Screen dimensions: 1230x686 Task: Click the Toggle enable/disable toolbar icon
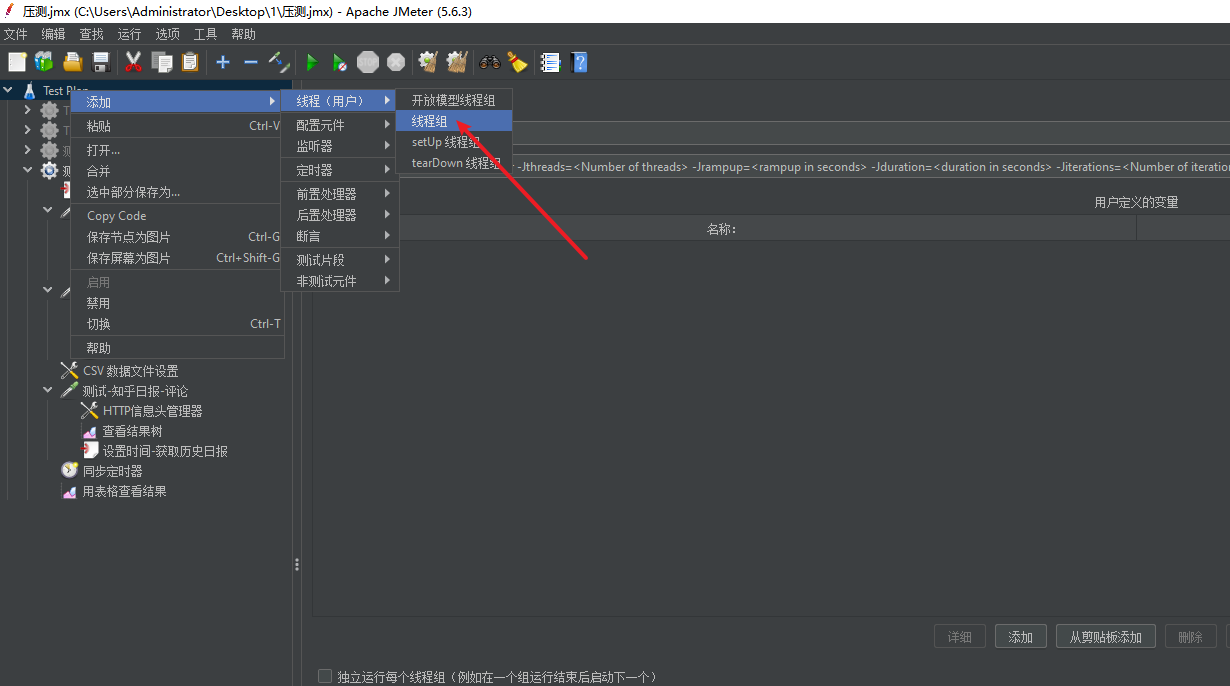tap(279, 62)
